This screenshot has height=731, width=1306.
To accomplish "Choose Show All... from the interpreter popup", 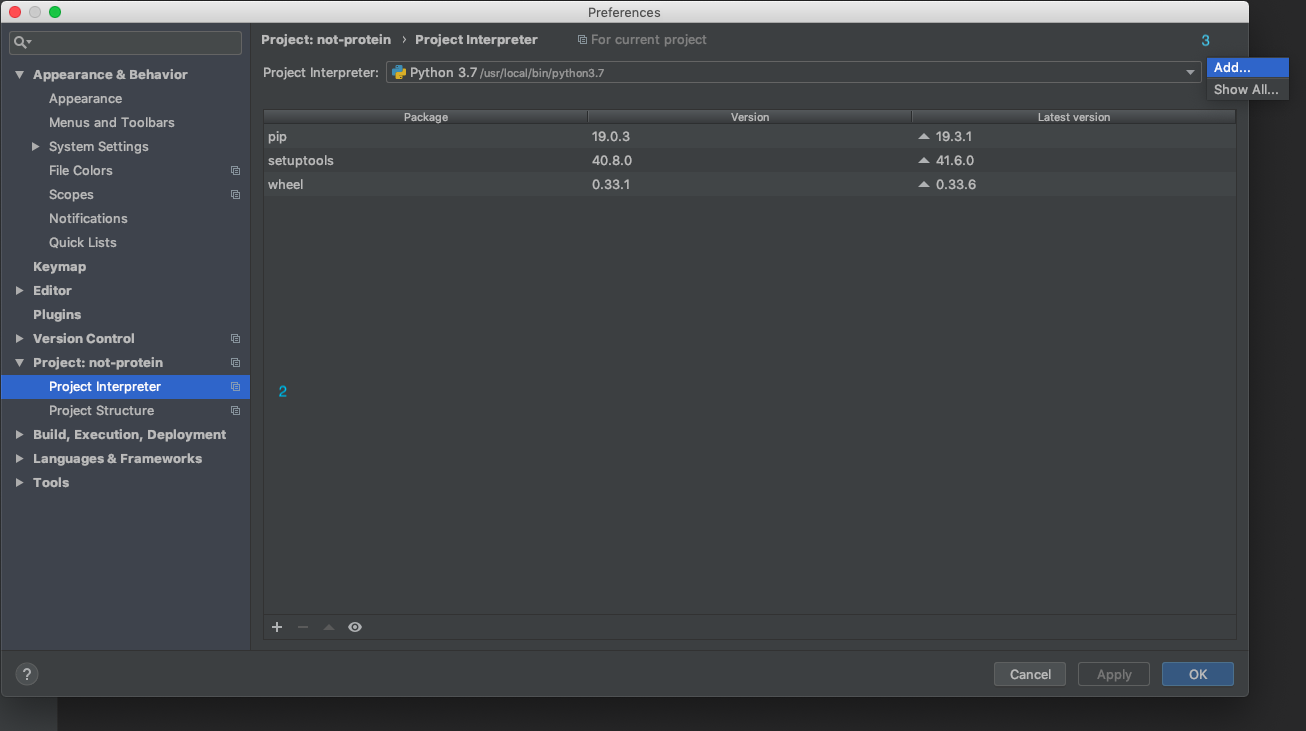I will [x=1248, y=89].
